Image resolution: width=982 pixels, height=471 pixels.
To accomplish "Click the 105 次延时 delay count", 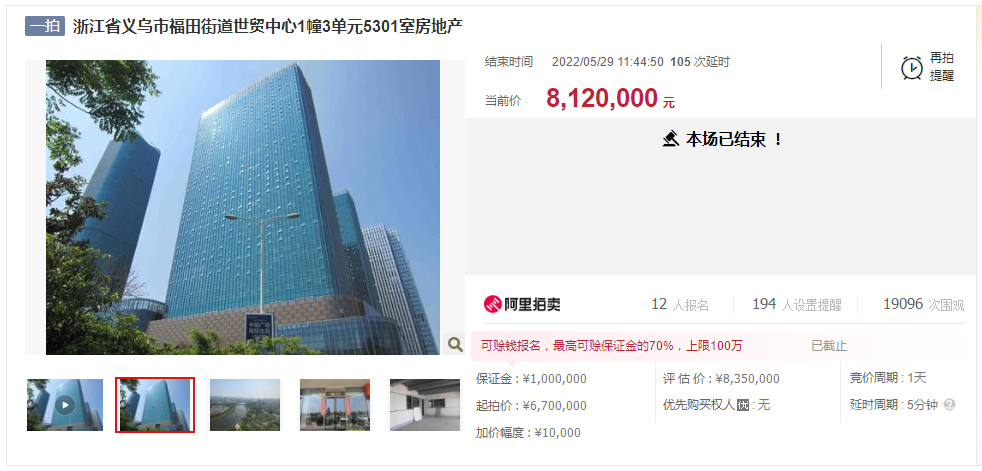I will [x=700, y=62].
